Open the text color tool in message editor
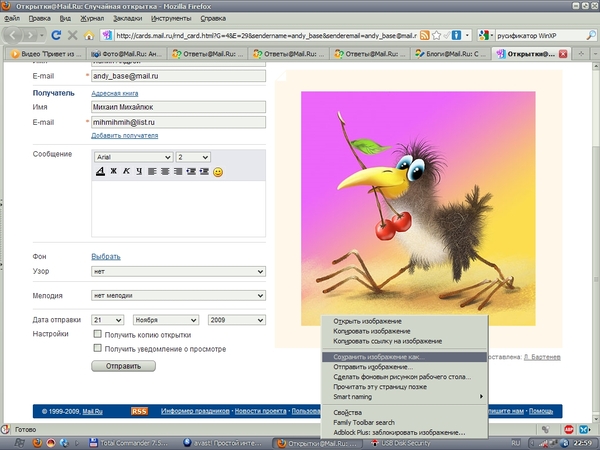600x450 pixels. 100,171
